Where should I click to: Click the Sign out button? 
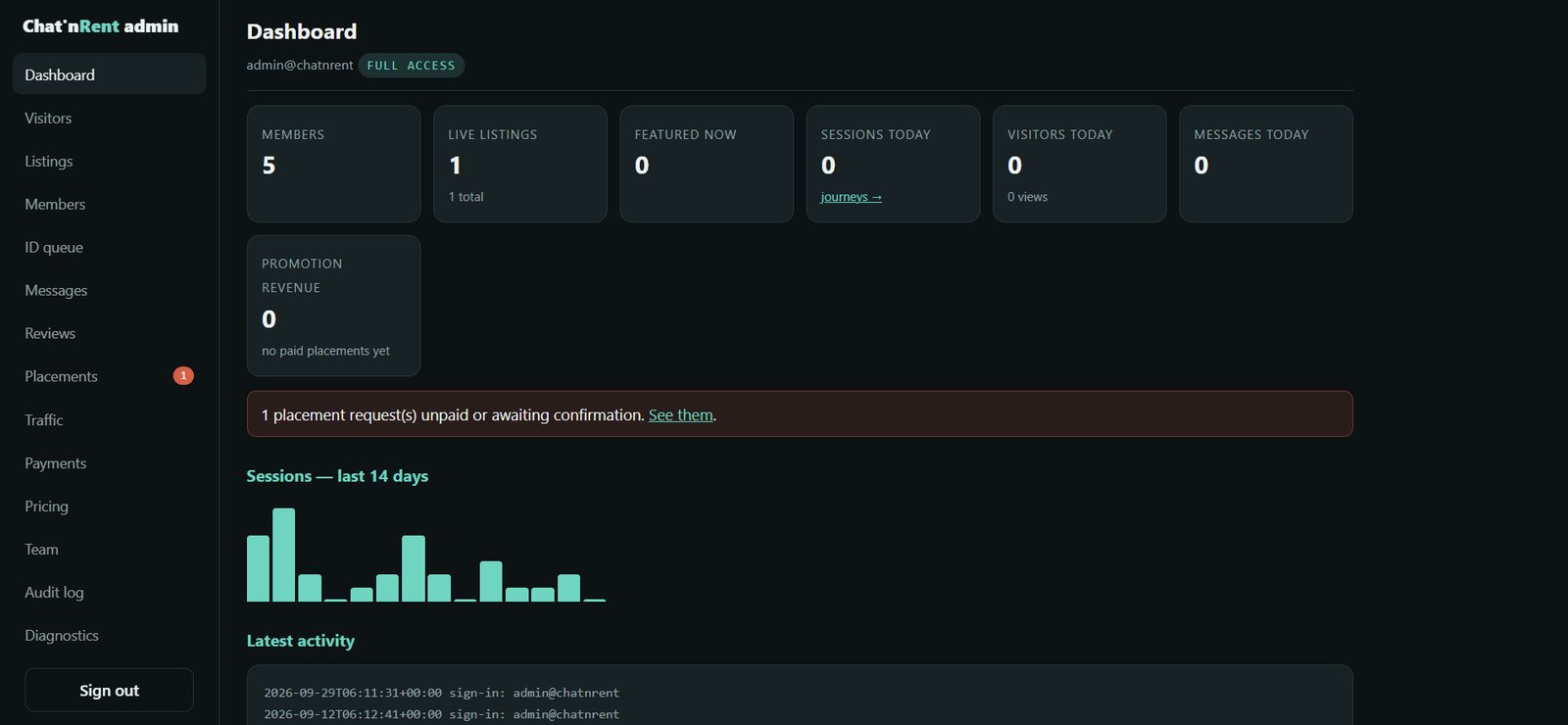point(109,690)
